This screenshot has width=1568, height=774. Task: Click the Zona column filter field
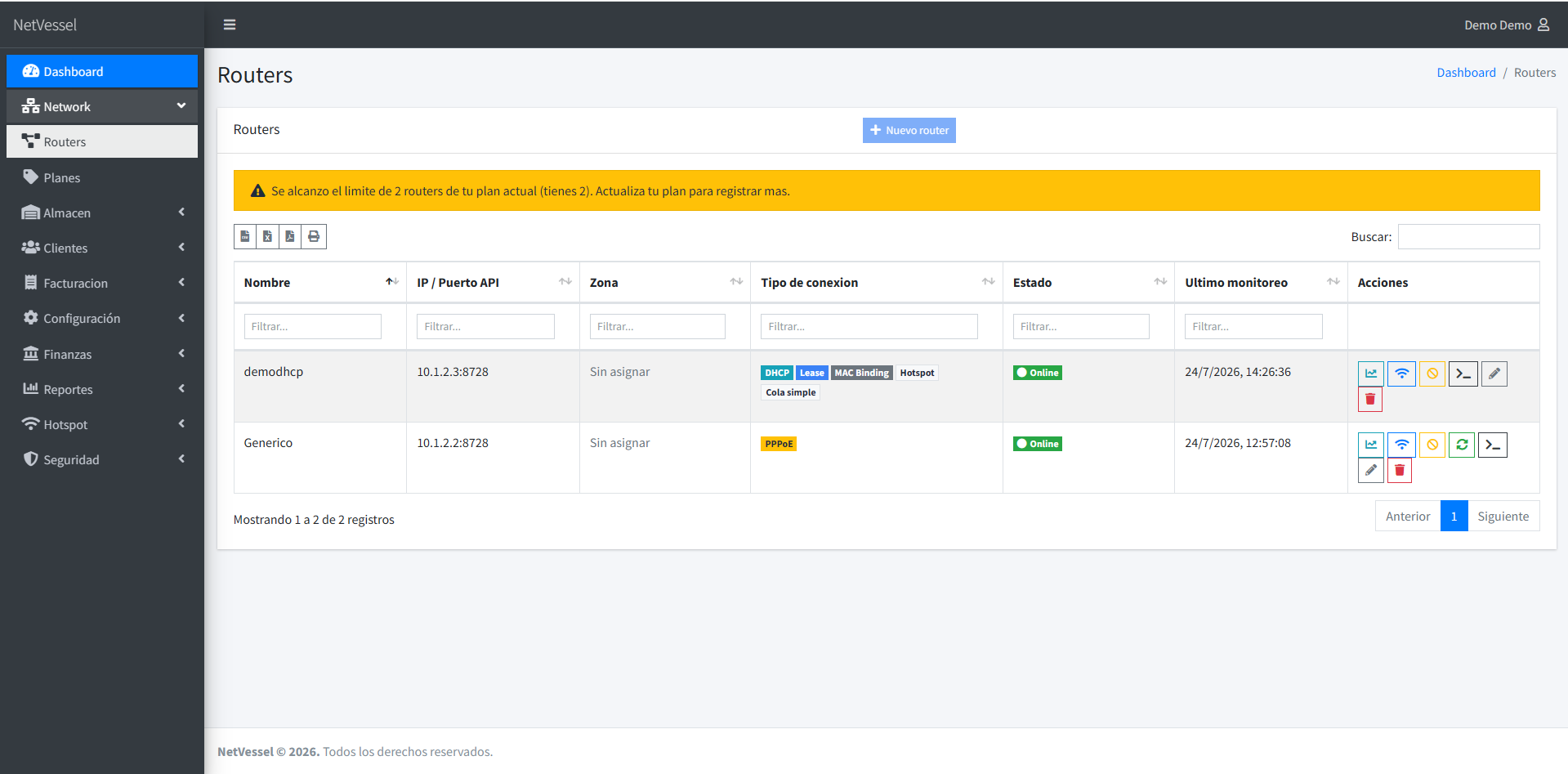[x=658, y=326]
